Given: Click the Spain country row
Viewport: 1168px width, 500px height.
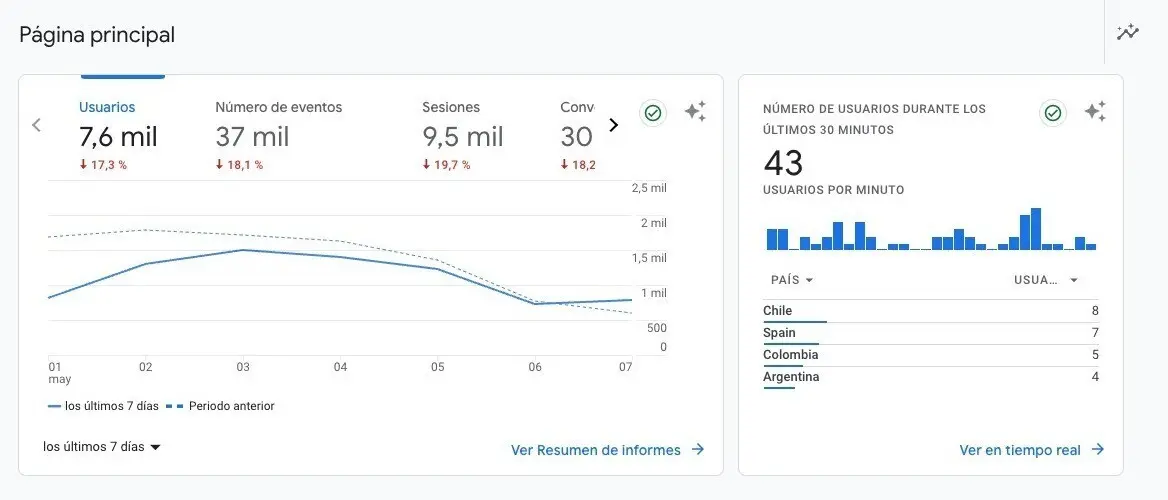Looking at the screenshot, I should [930, 333].
